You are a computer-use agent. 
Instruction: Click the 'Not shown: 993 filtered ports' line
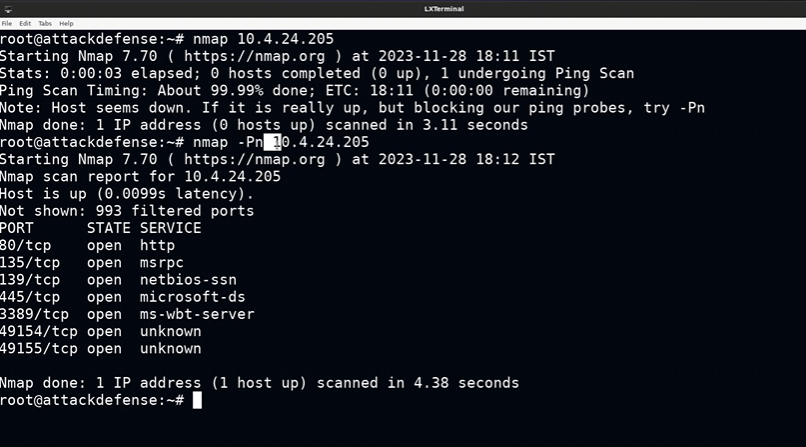[127, 211]
